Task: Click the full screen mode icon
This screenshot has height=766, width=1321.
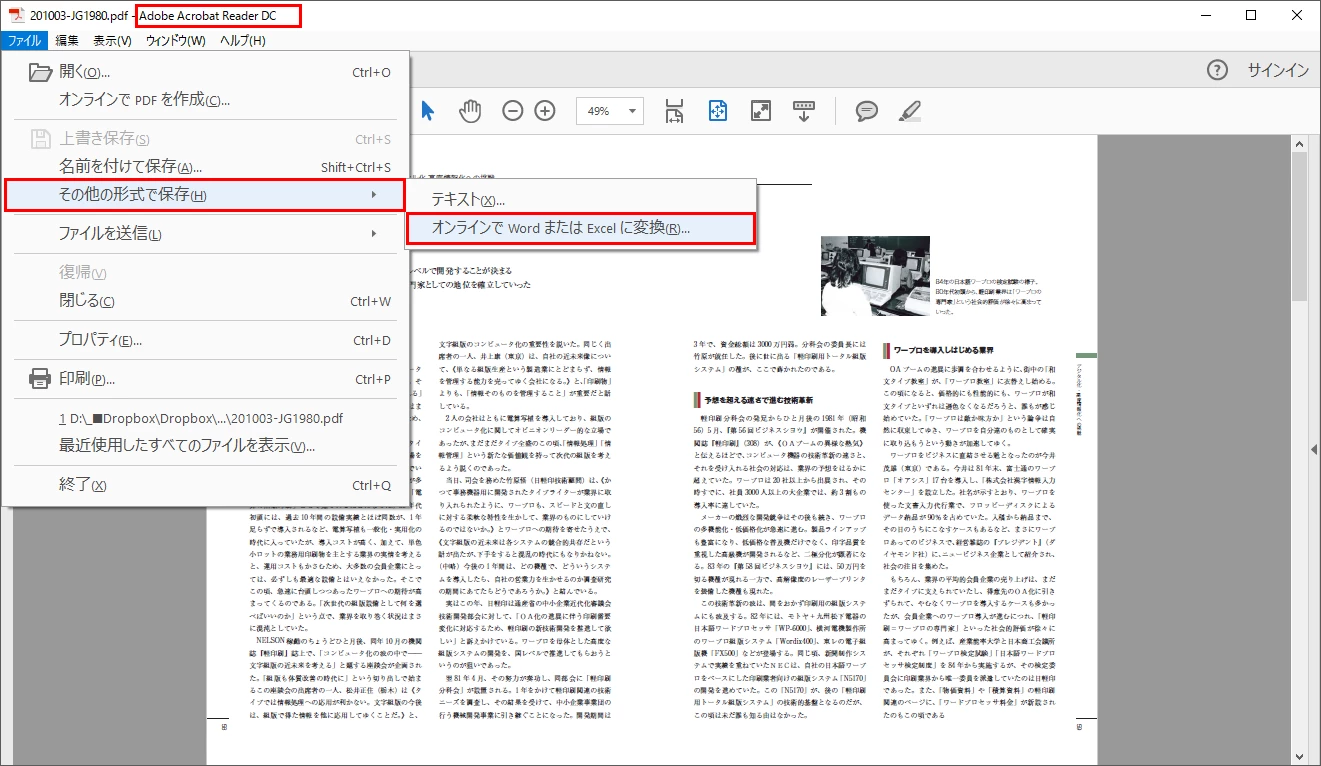Action: 760,111
